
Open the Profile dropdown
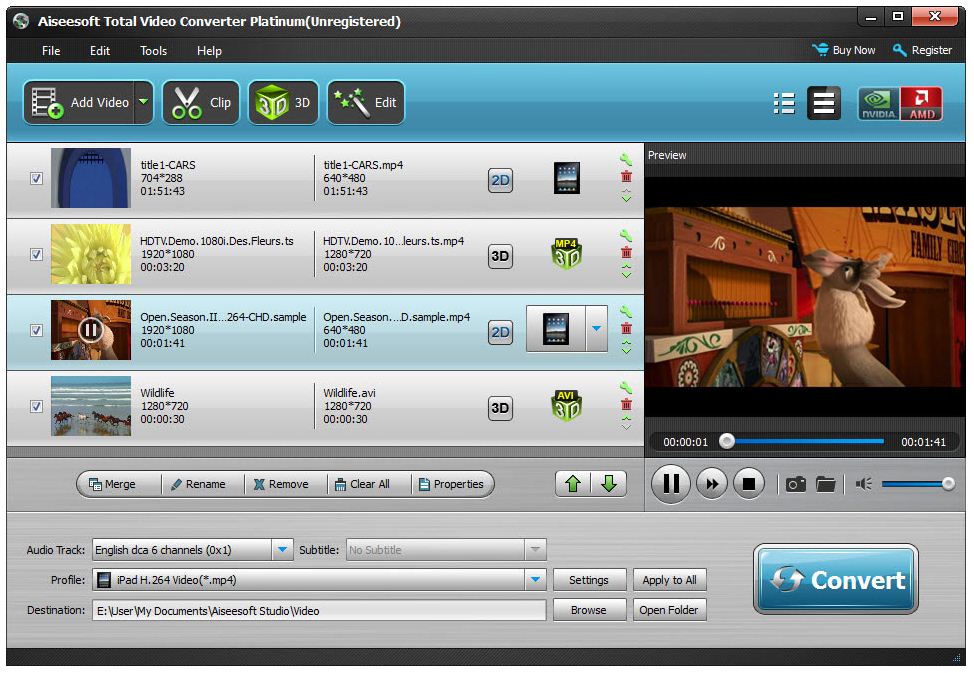535,579
